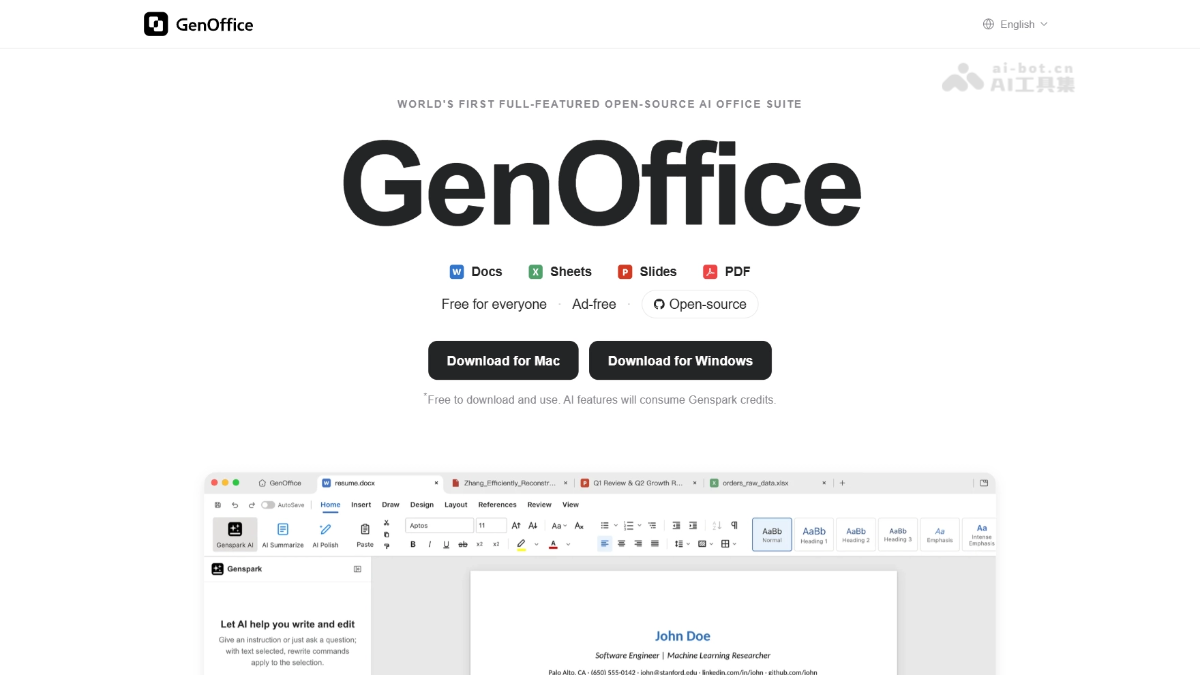Click the decrease font size icon

click(x=533, y=525)
